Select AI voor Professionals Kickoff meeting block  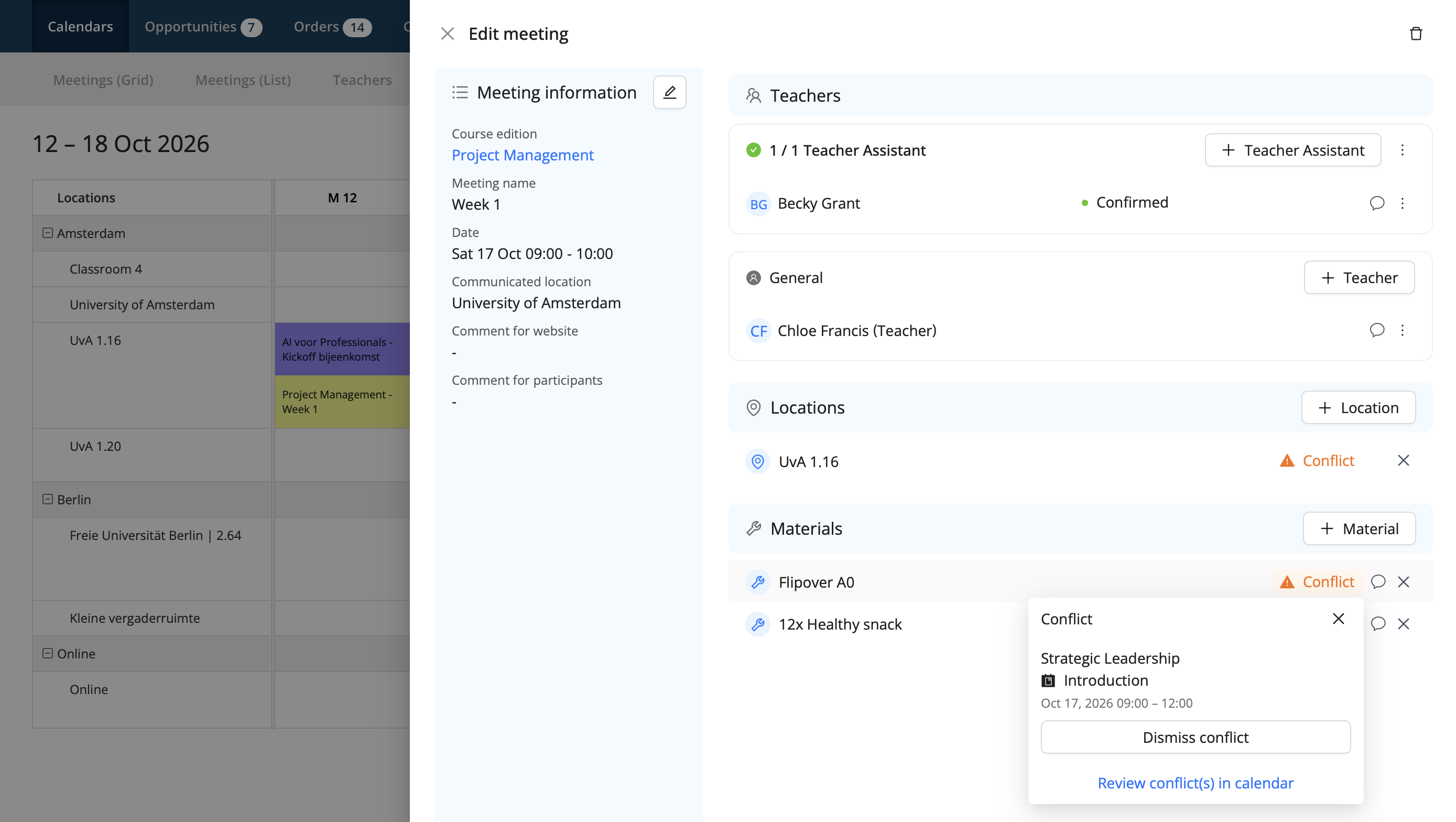(342, 349)
